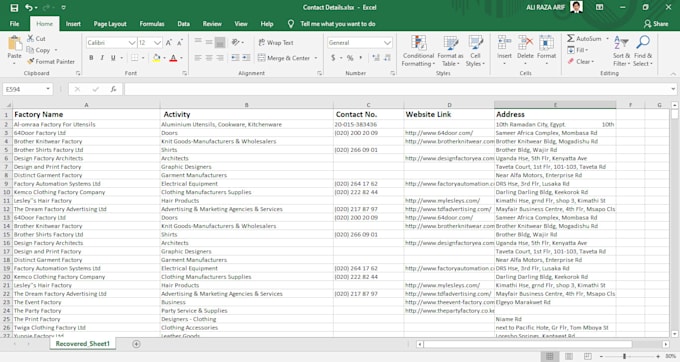This screenshot has height=362, width=680.
Task: Open Sort & Filter menu
Action: [x=621, y=51]
